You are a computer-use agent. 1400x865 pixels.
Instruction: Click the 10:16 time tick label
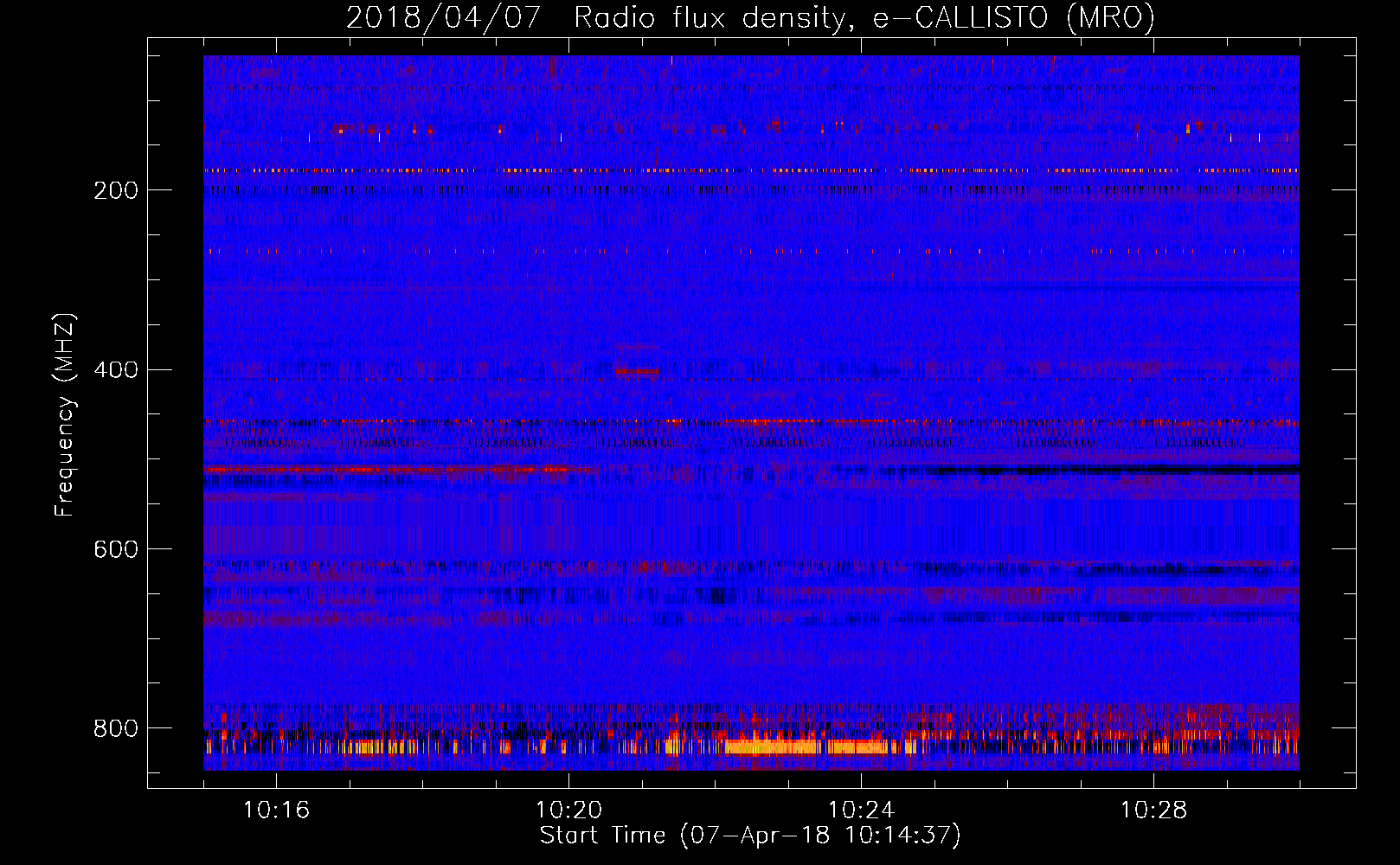pos(276,811)
